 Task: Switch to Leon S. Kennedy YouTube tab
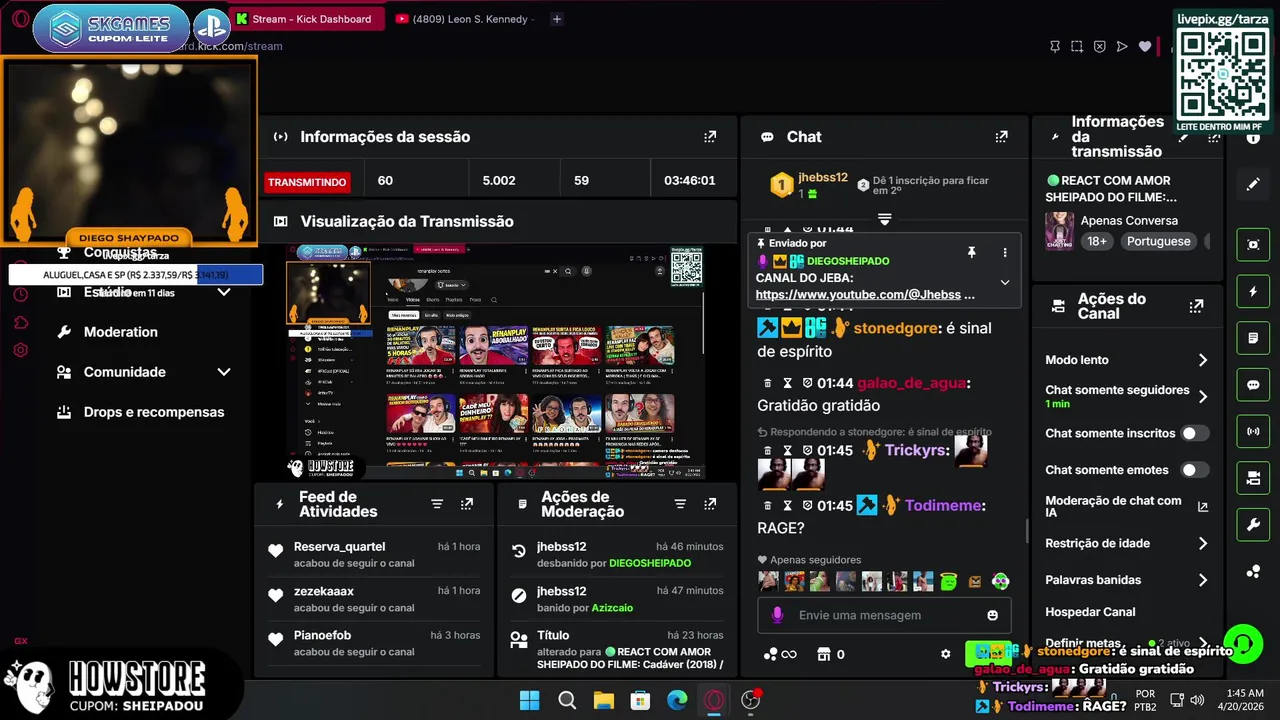pyautogui.click(x=466, y=19)
